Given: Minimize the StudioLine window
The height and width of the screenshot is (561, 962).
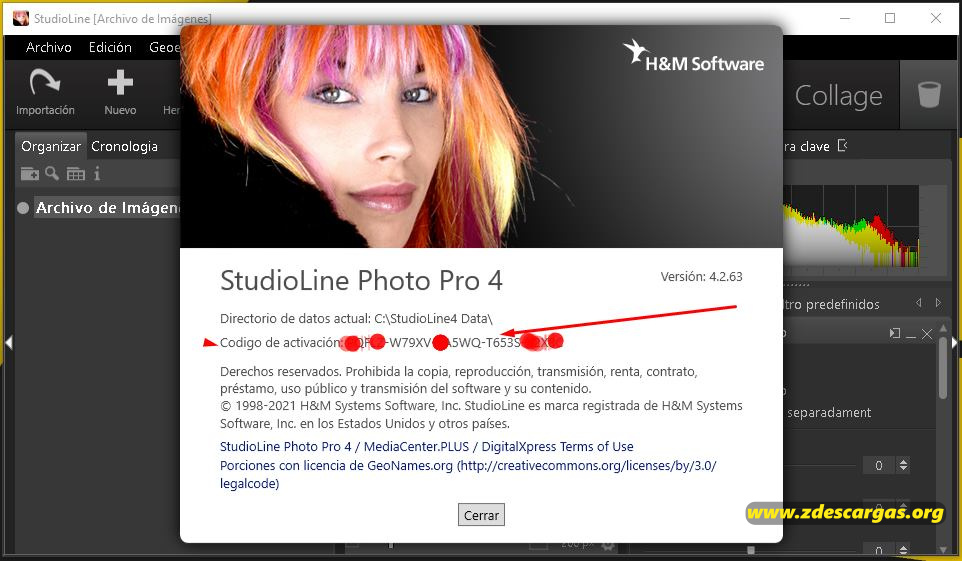Looking at the screenshot, I should click(845, 18).
